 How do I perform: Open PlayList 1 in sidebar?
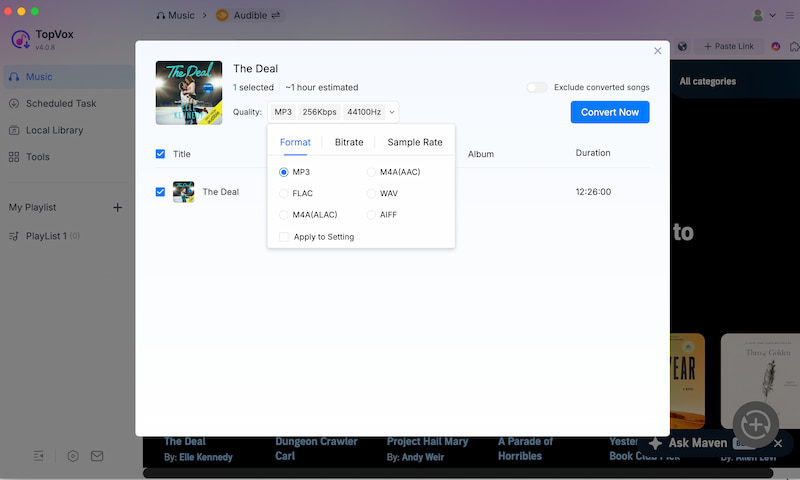(44, 236)
